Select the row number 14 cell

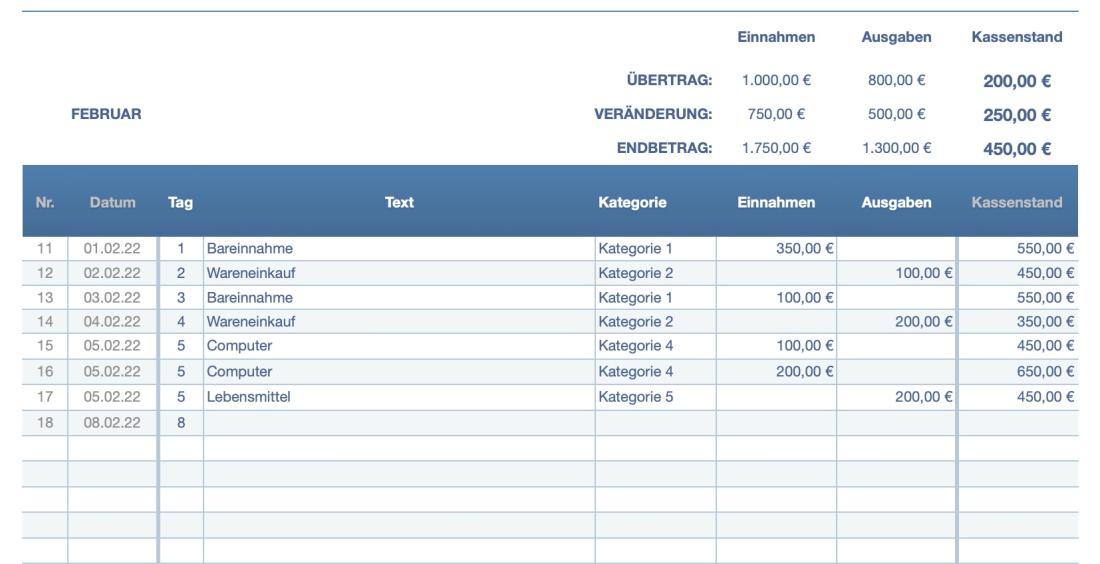(44, 322)
